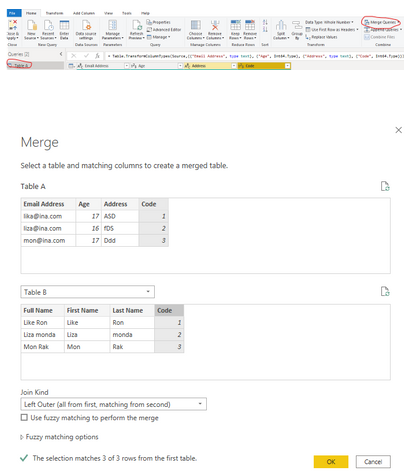Open Recent Sources in the ribbon
Screen dimensions: 408x476
tap(48, 29)
